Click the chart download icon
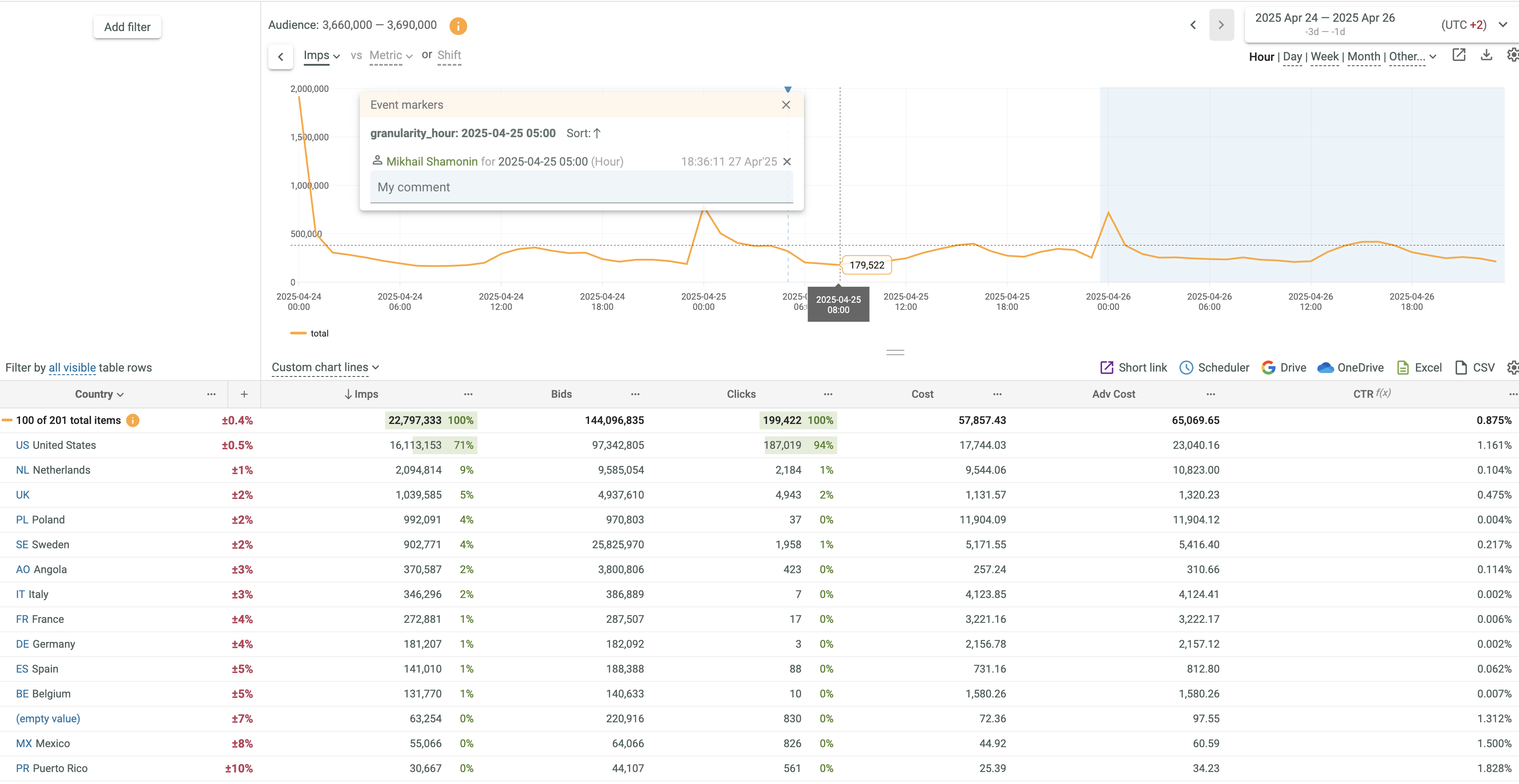The image size is (1519, 784). (1486, 55)
